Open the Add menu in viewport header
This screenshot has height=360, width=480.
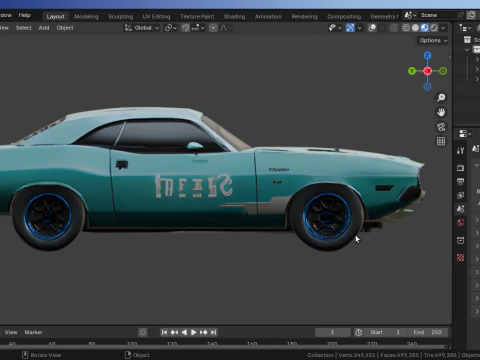click(44, 28)
